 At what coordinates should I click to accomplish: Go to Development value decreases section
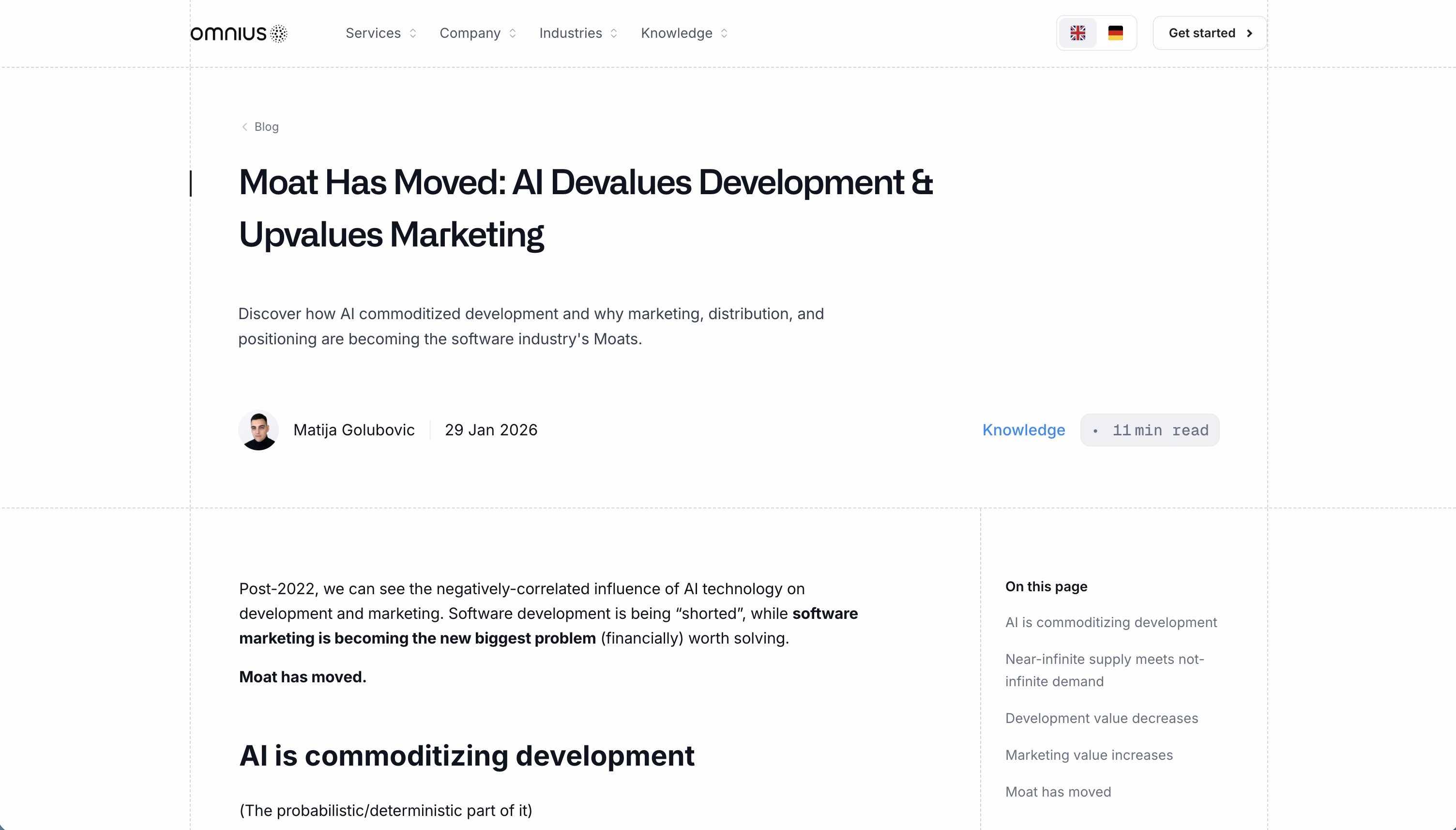[x=1101, y=718]
